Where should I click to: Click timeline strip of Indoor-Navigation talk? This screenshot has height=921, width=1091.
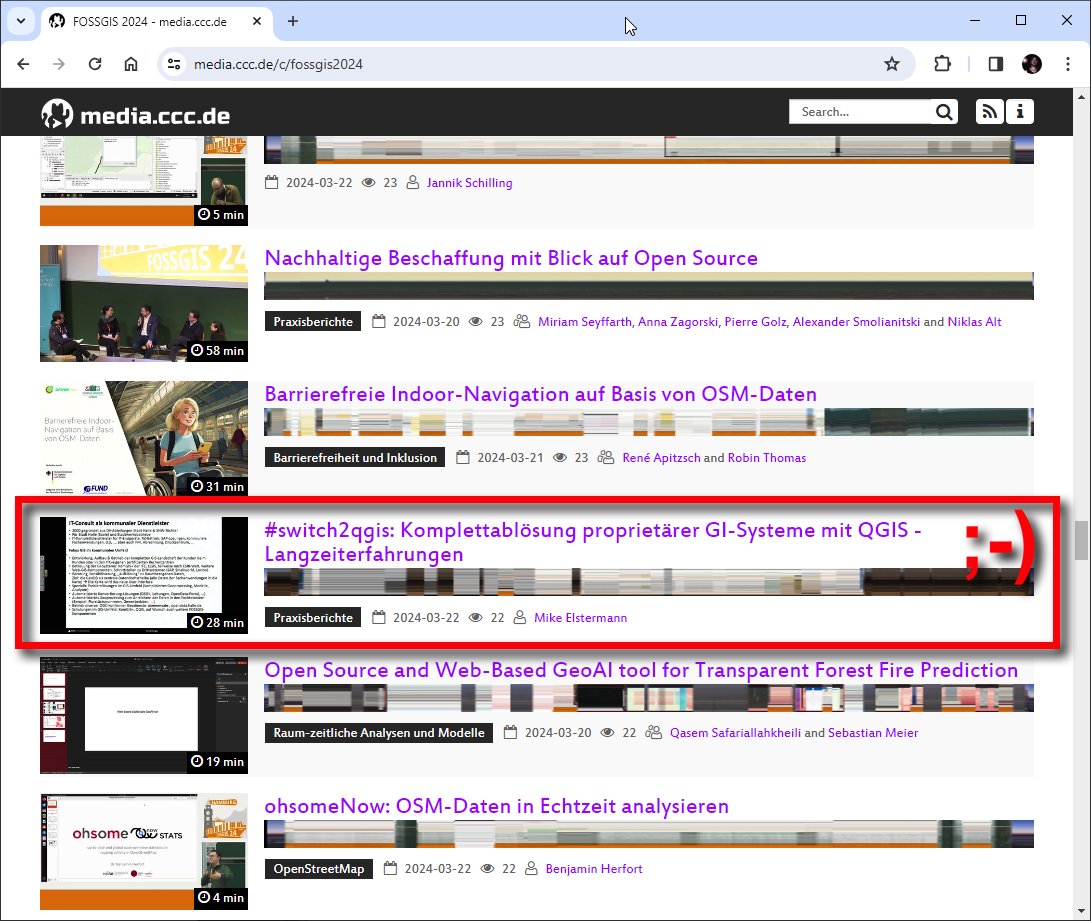[x=648, y=422]
